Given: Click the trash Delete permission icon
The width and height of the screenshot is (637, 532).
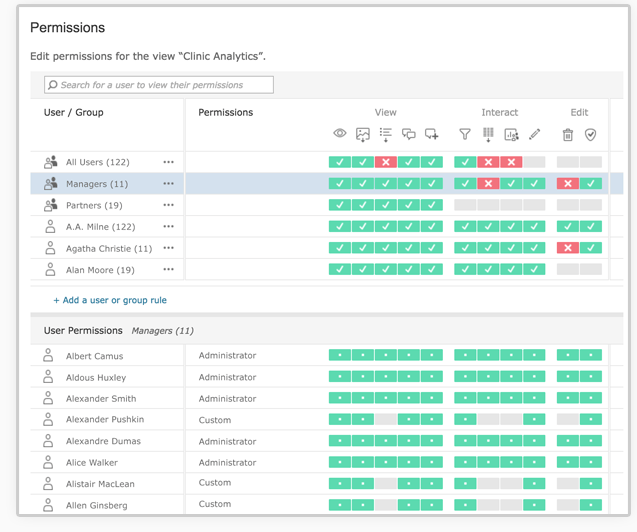Looking at the screenshot, I should tap(568, 135).
